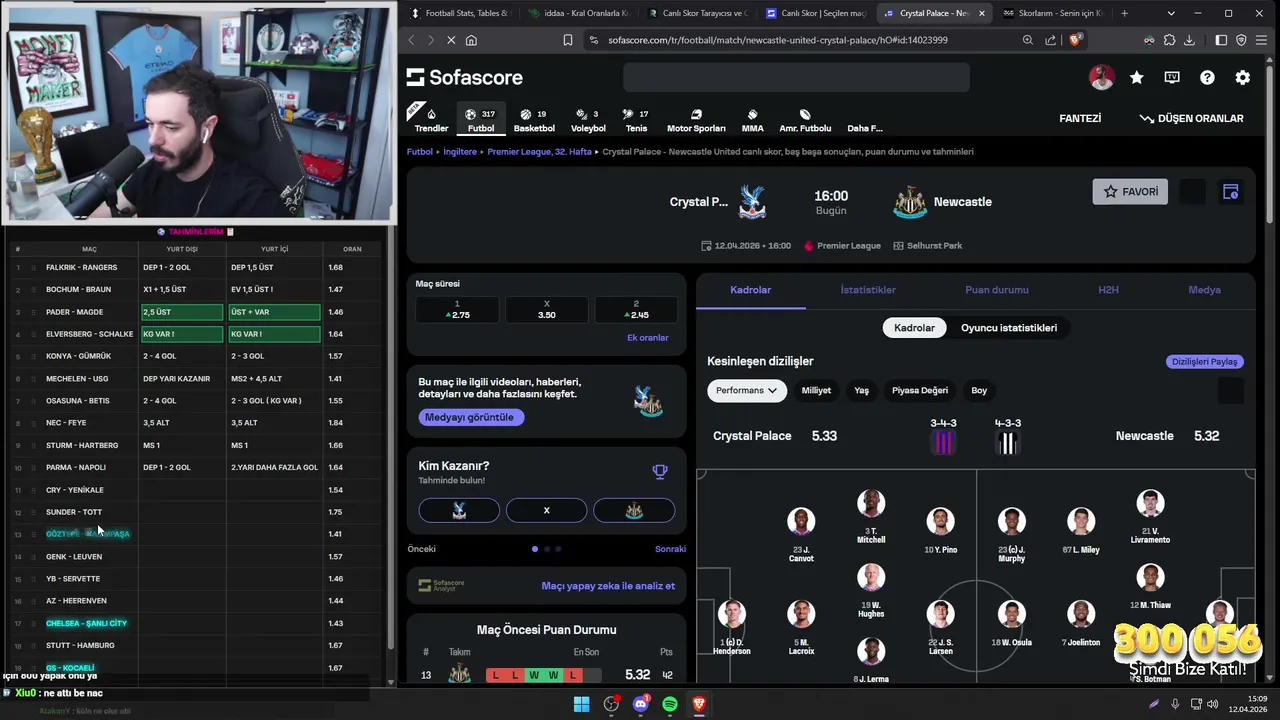
Task: Switch to Puan durumu tab
Action: click(x=997, y=290)
